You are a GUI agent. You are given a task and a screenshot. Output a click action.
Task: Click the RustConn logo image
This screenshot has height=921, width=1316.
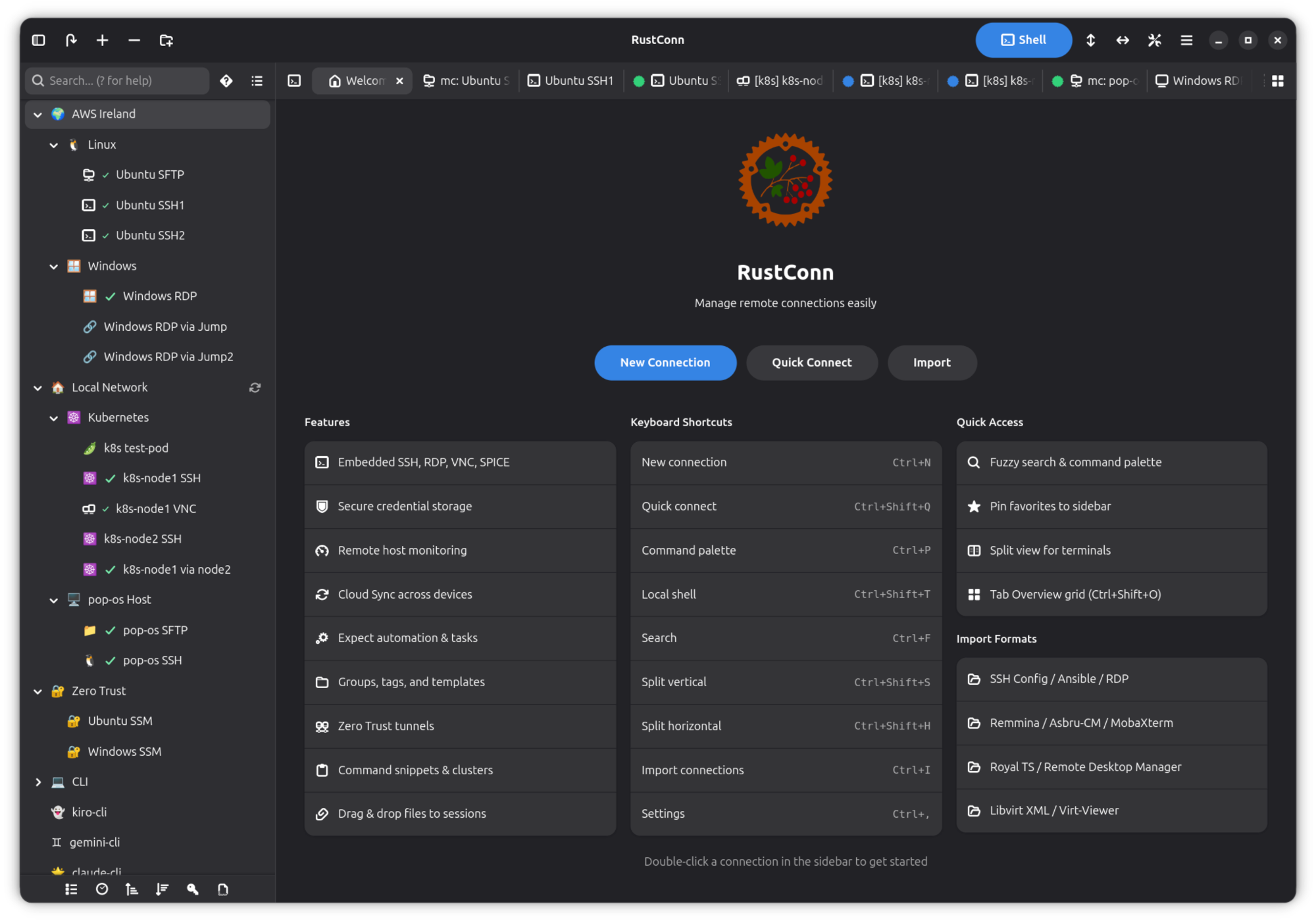pyautogui.click(x=786, y=180)
